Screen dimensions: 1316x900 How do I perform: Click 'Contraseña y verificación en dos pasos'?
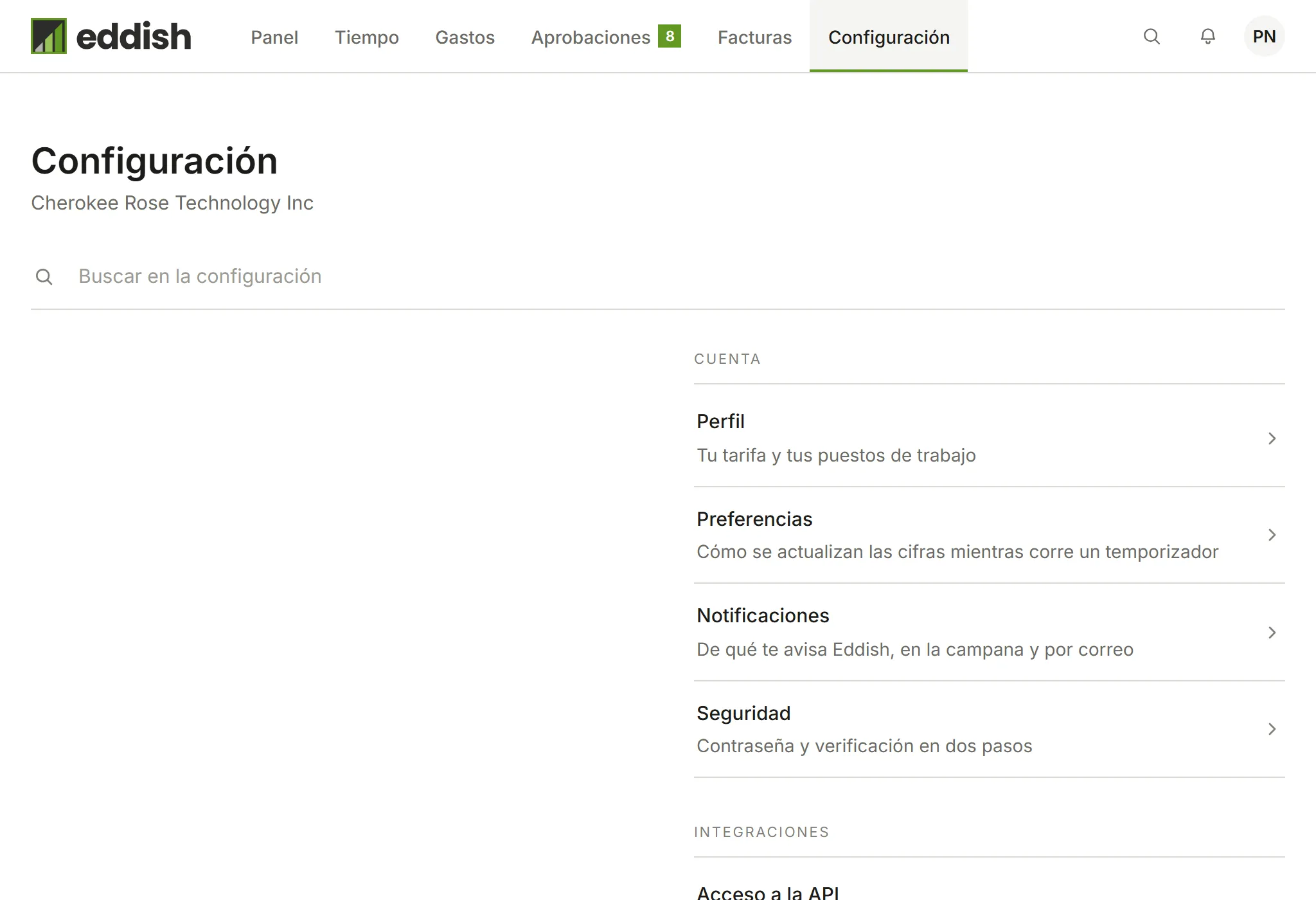(x=864, y=746)
